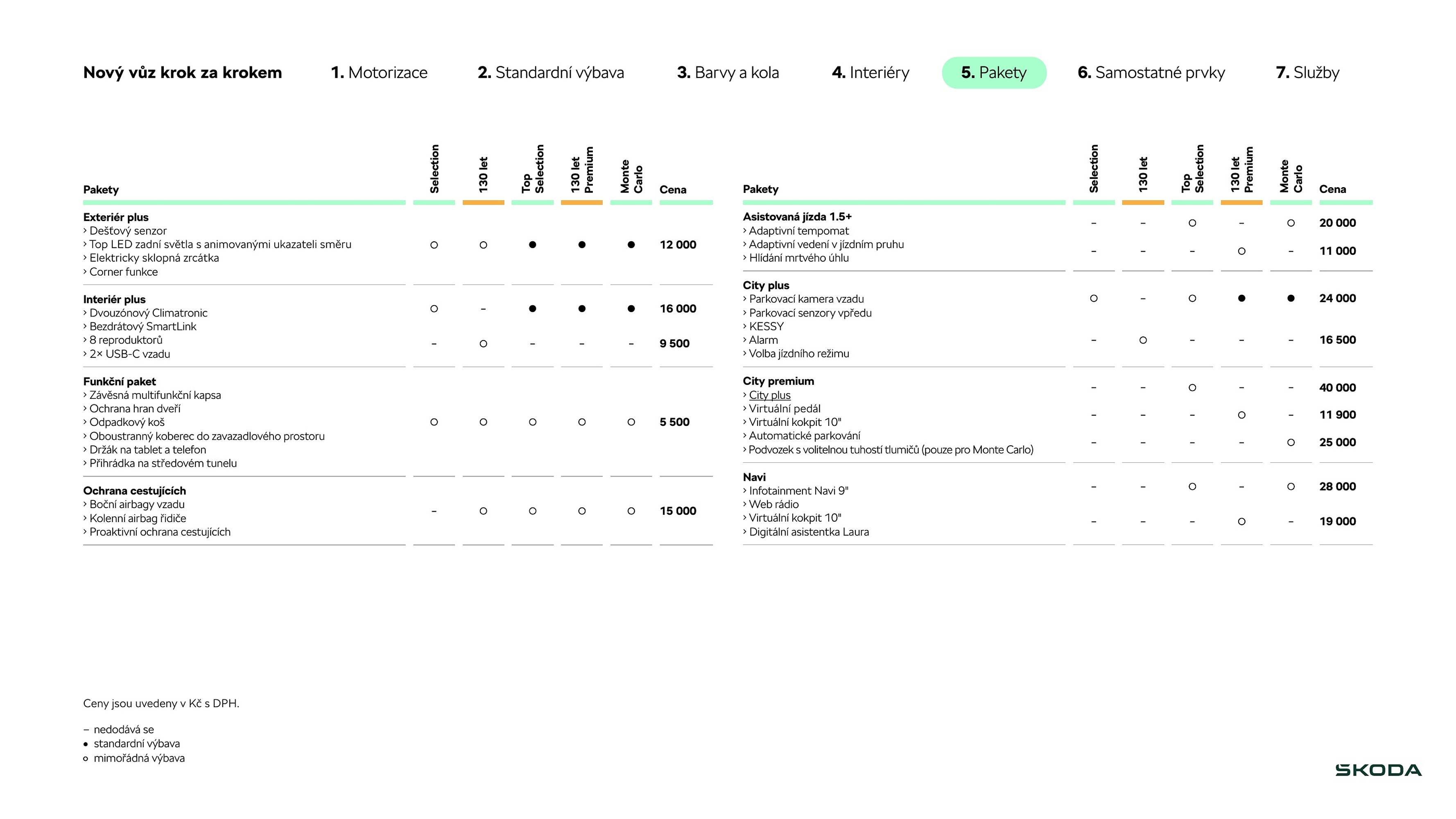Image resolution: width=1456 pixels, height=819 pixels.
Task: Click City premium circle under Monte Carlo
Action: (1291, 442)
